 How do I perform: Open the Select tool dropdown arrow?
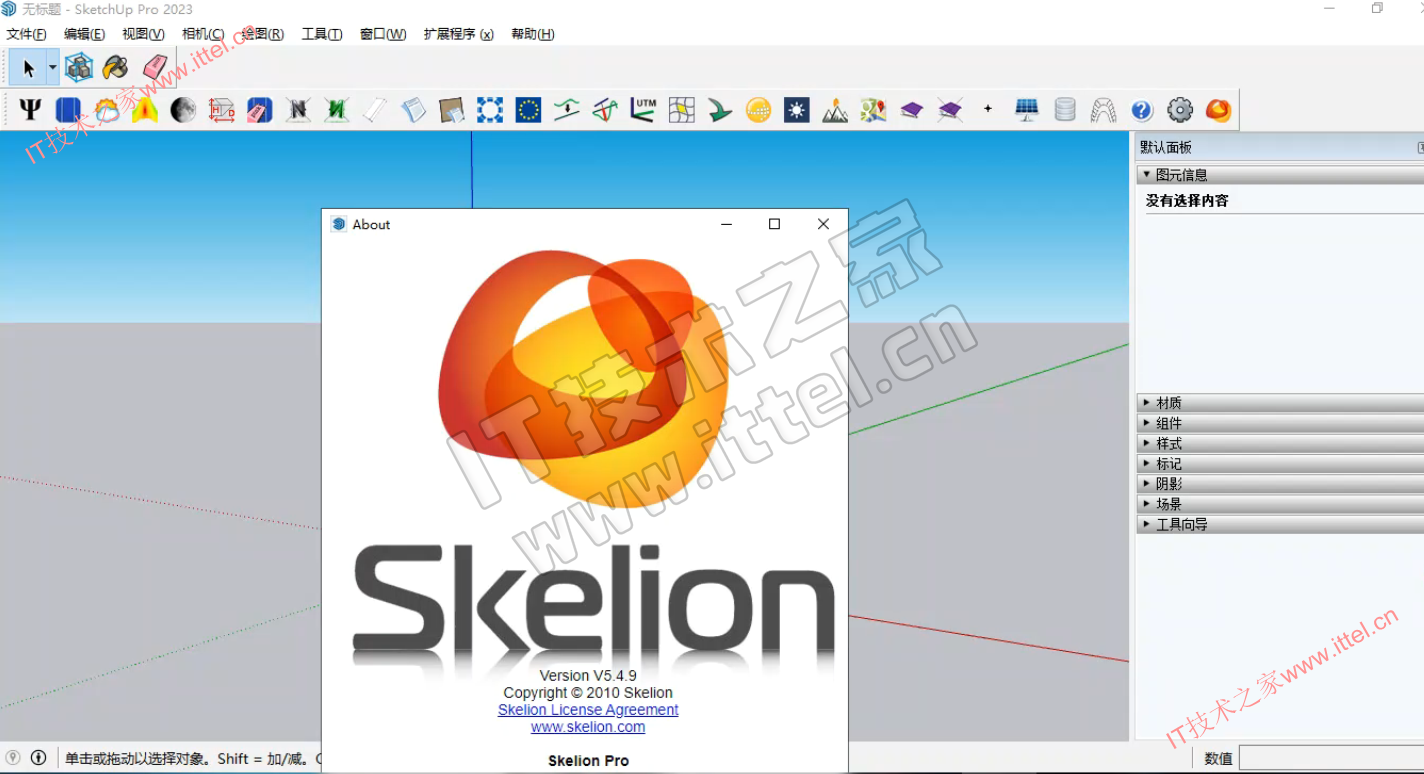52,69
